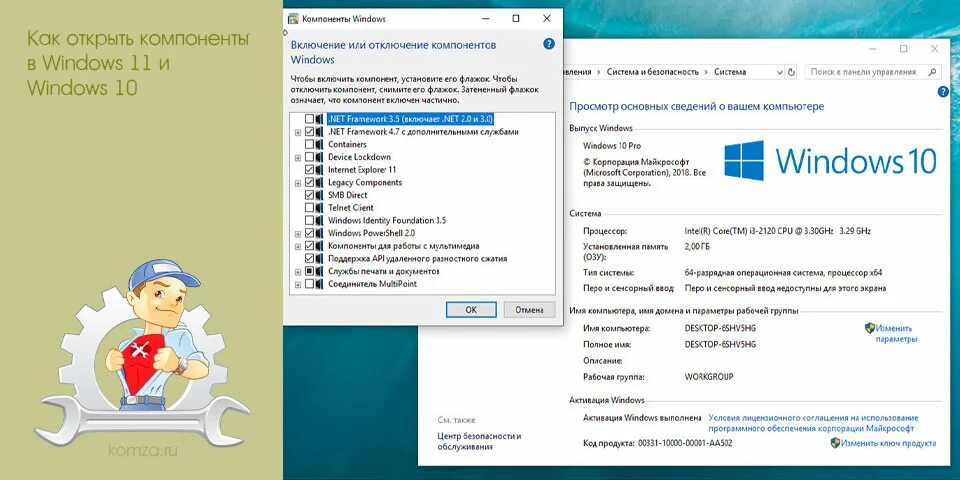Viewport: 960px width, 480px height.
Task: Click the Intel Core i3-2120 processor value
Action: pyautogui.click(x=777, y=231)
